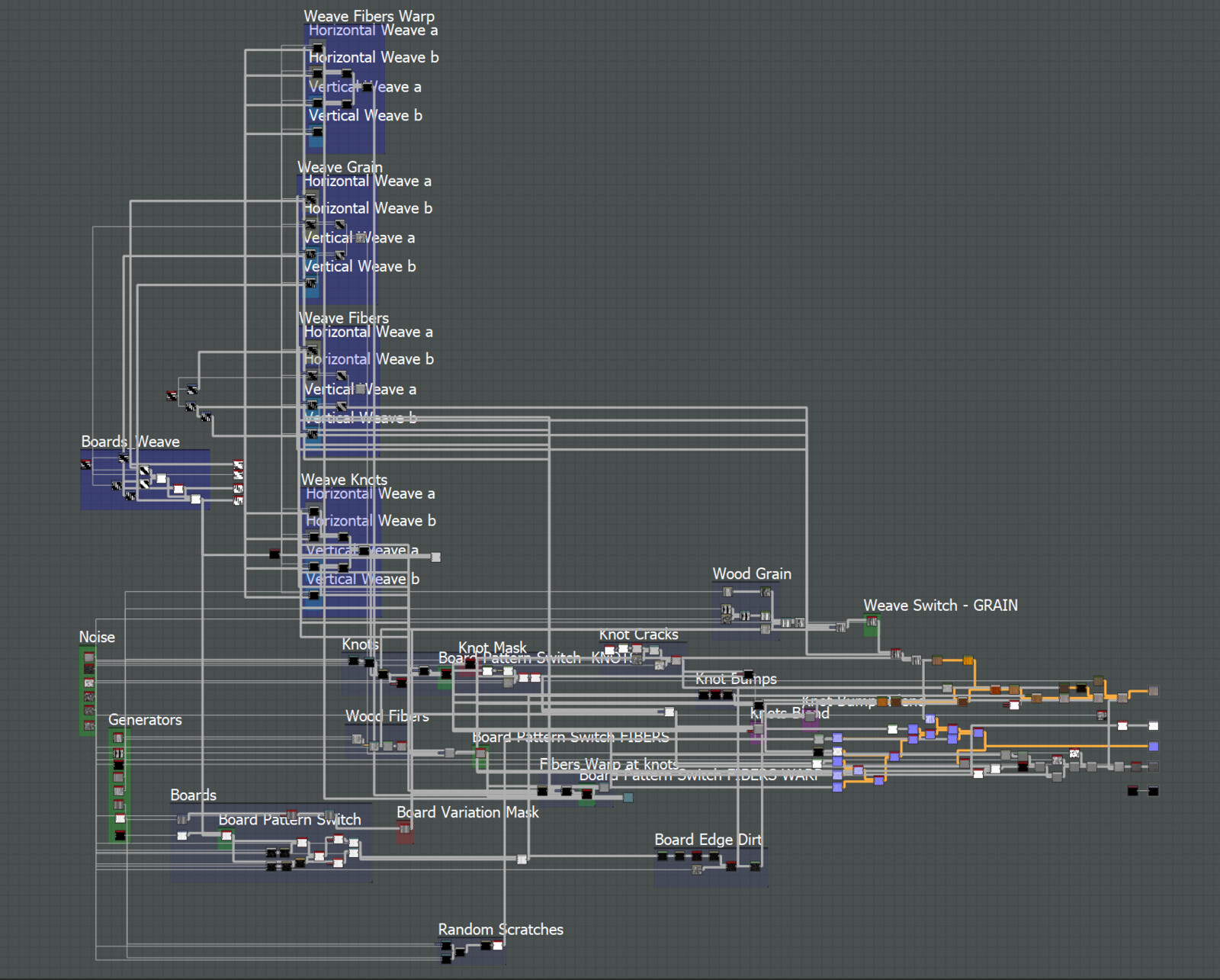Select 'Horizontal Weave b' under Weave Knots
Viewport: 1220px width, 980px height.
(371, 521)
